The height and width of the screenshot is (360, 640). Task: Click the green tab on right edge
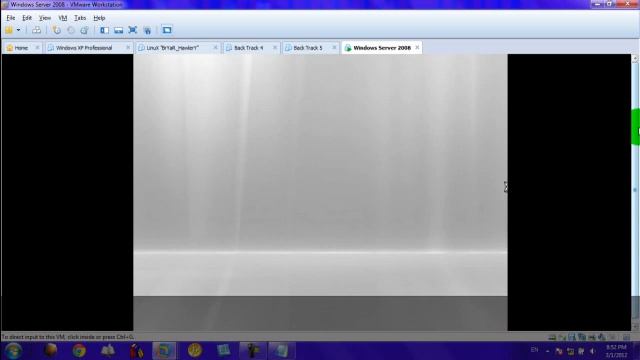[x=636, y=127]
